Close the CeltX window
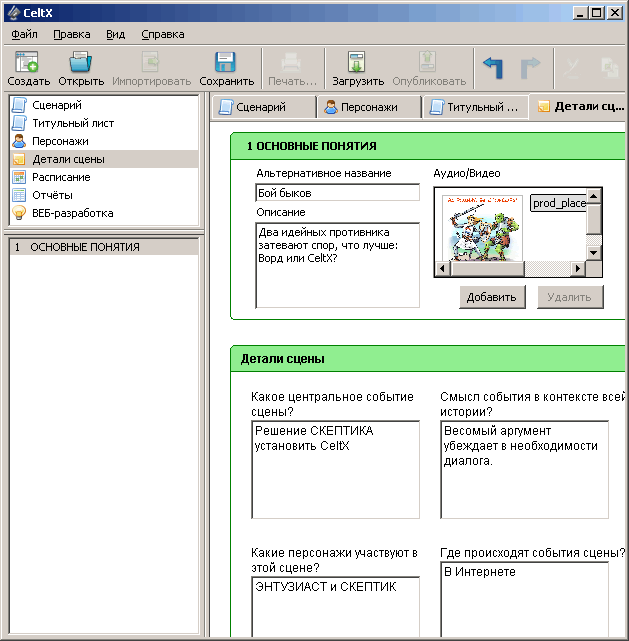The width and height of the screenshot is (629, 641). (615, 13)
